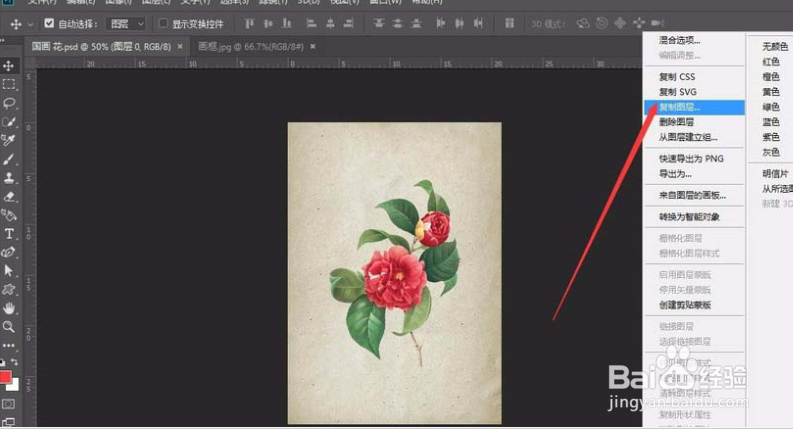Choose 从图层建立组... menu item
The height and width of the screenshot is (430, 793).
(694, 137)
